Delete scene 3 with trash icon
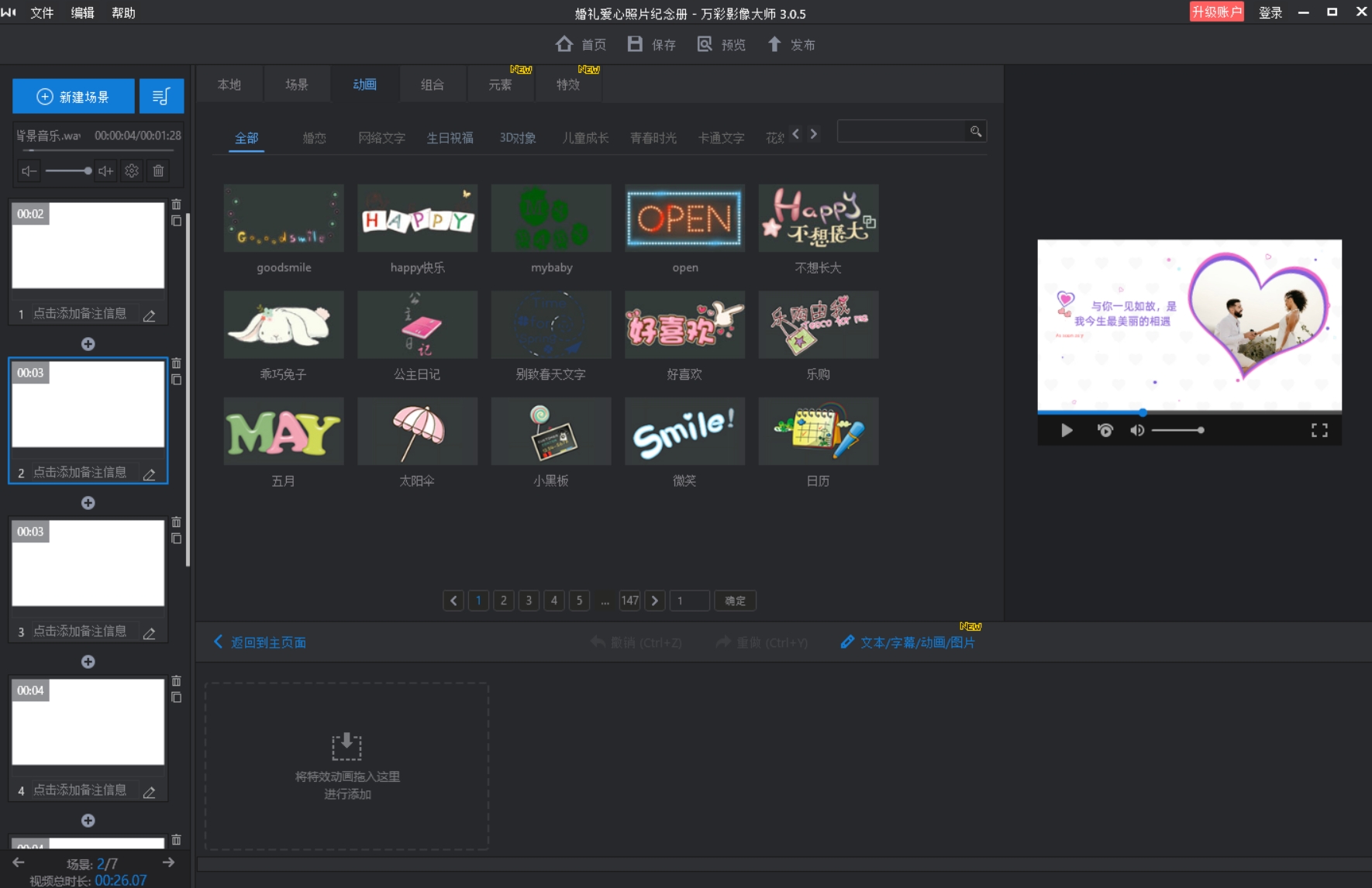This screenshot has width=1372, height=888. point(177,522)
